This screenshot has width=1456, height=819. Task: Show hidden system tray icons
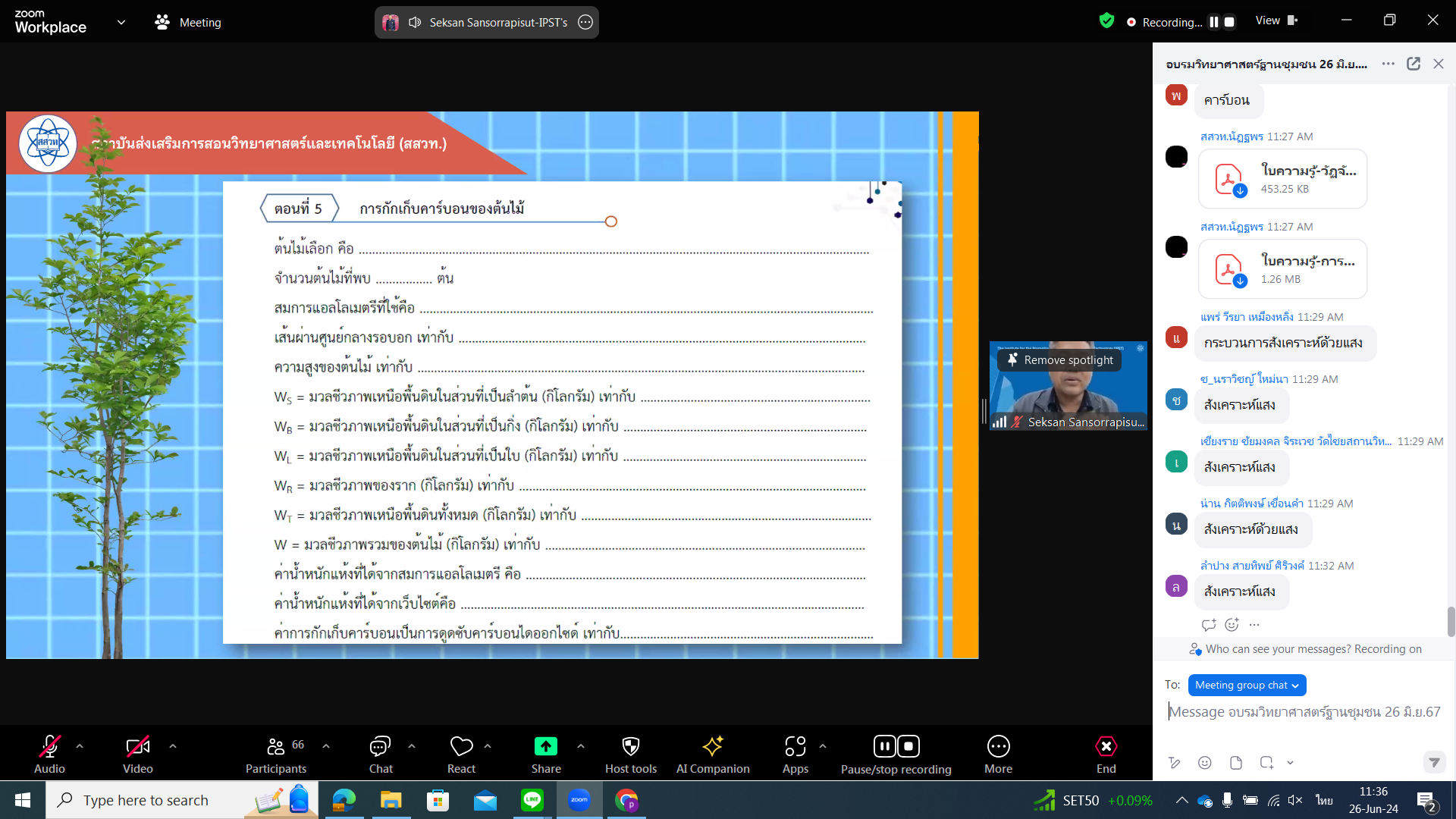1181,800
